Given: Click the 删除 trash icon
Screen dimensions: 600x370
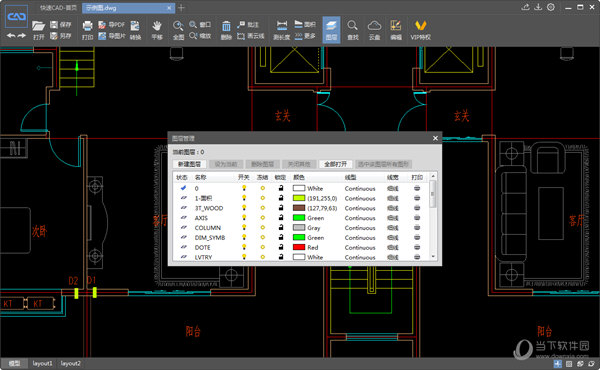Looking at the screenshot, I should point(226,30).
